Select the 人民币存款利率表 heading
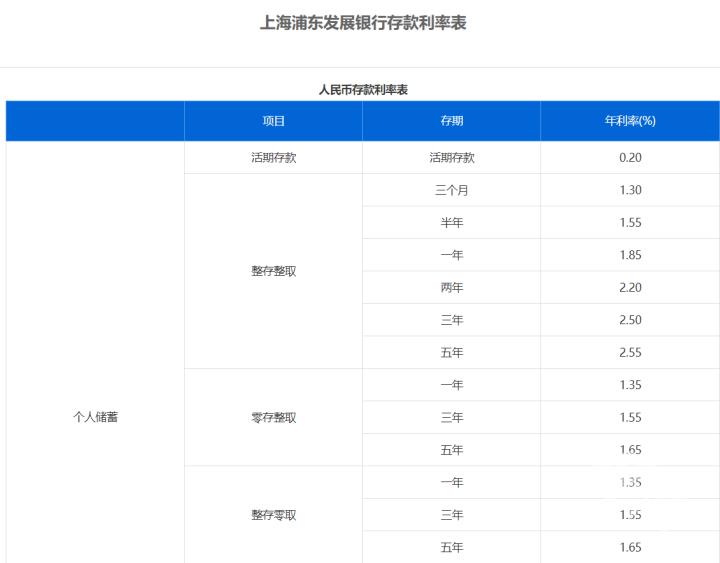This screenshot has height=563, width=720. (363, 90)
